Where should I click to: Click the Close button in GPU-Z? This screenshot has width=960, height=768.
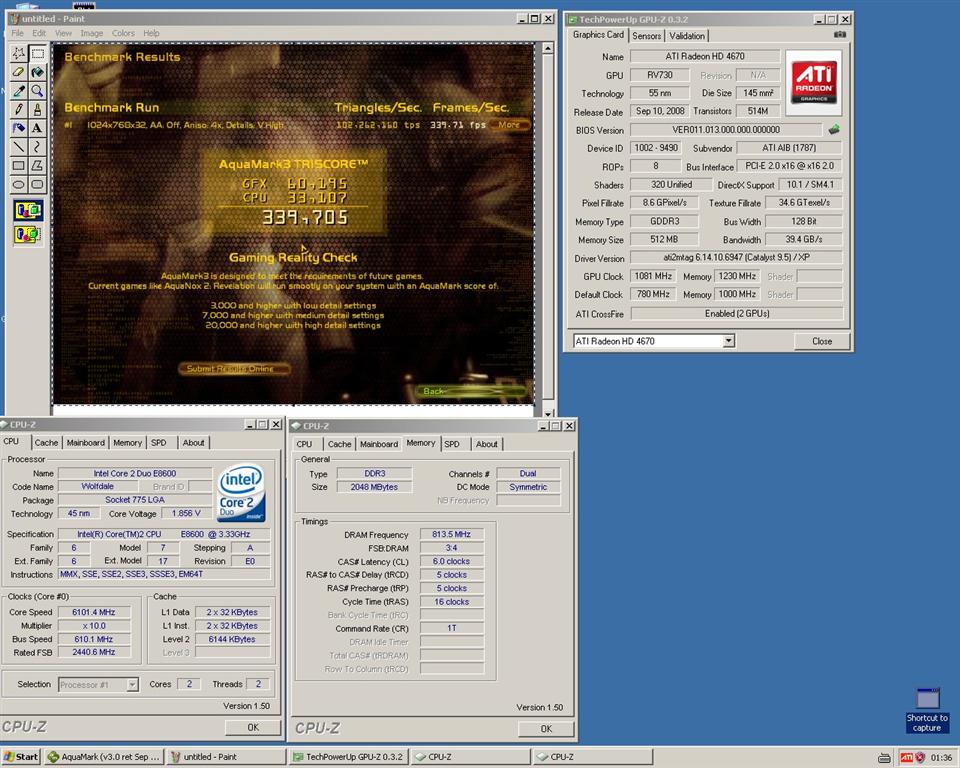click(x=822, y=341)
